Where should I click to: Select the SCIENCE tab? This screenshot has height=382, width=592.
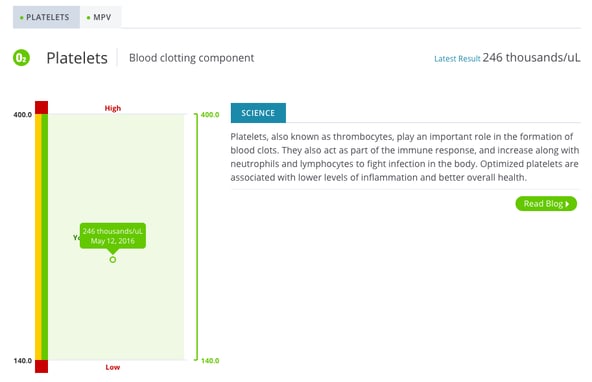tap(258, 113)
